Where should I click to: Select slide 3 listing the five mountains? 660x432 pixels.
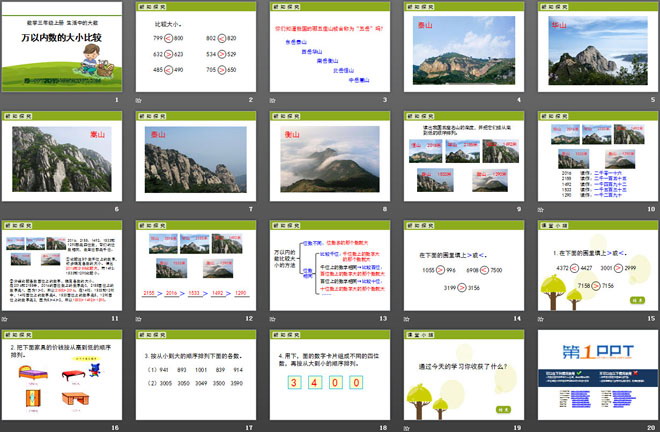point(330,47)
